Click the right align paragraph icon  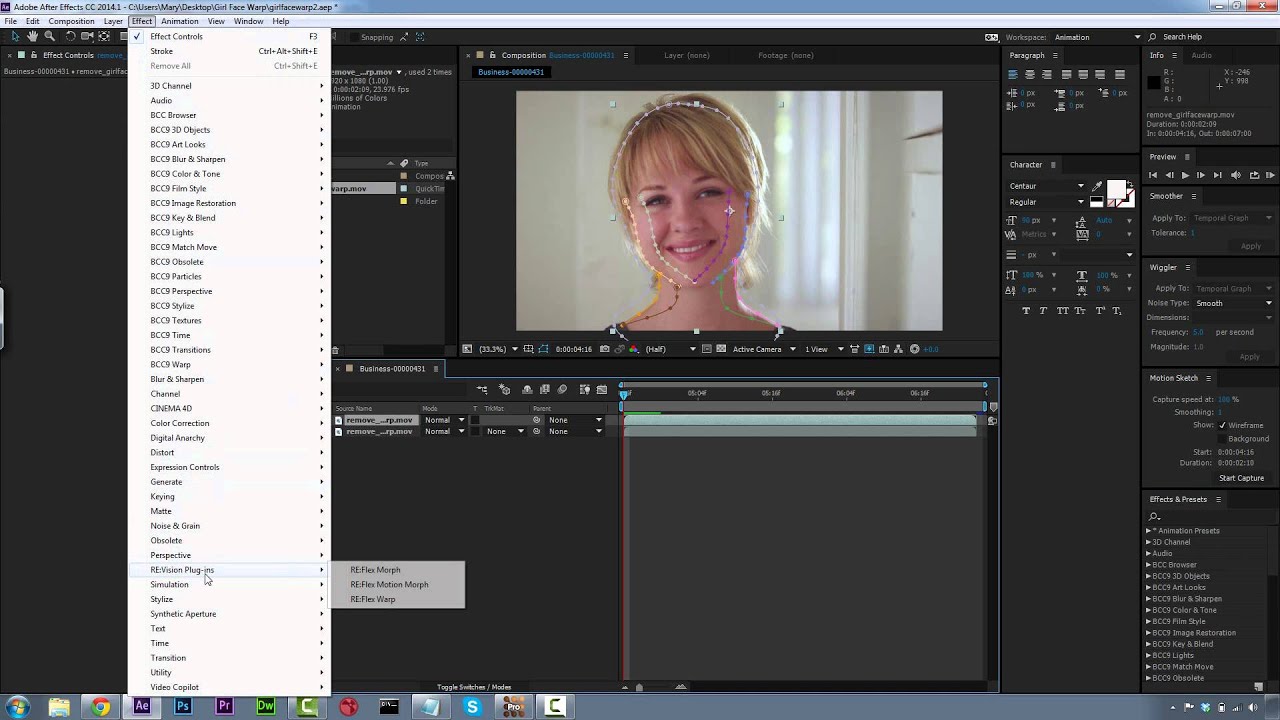tap(1047, 74)
